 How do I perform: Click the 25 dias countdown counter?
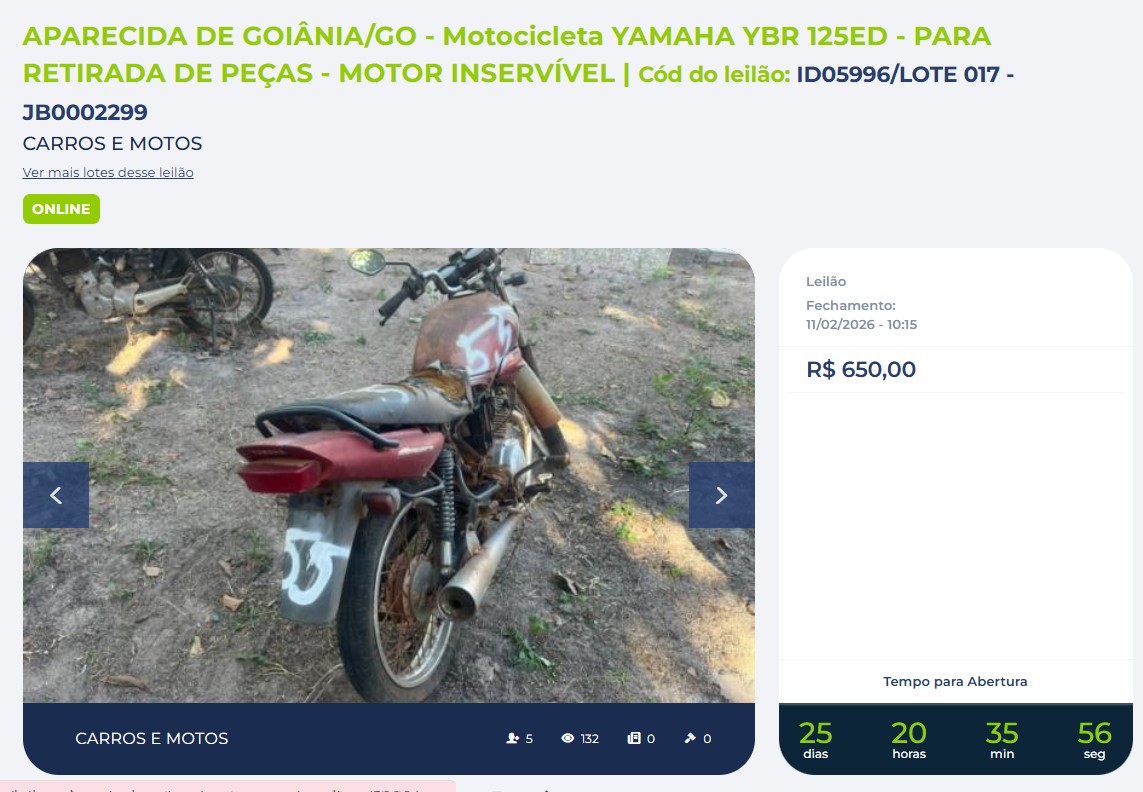pyautogui.click(x=816, y=739)
